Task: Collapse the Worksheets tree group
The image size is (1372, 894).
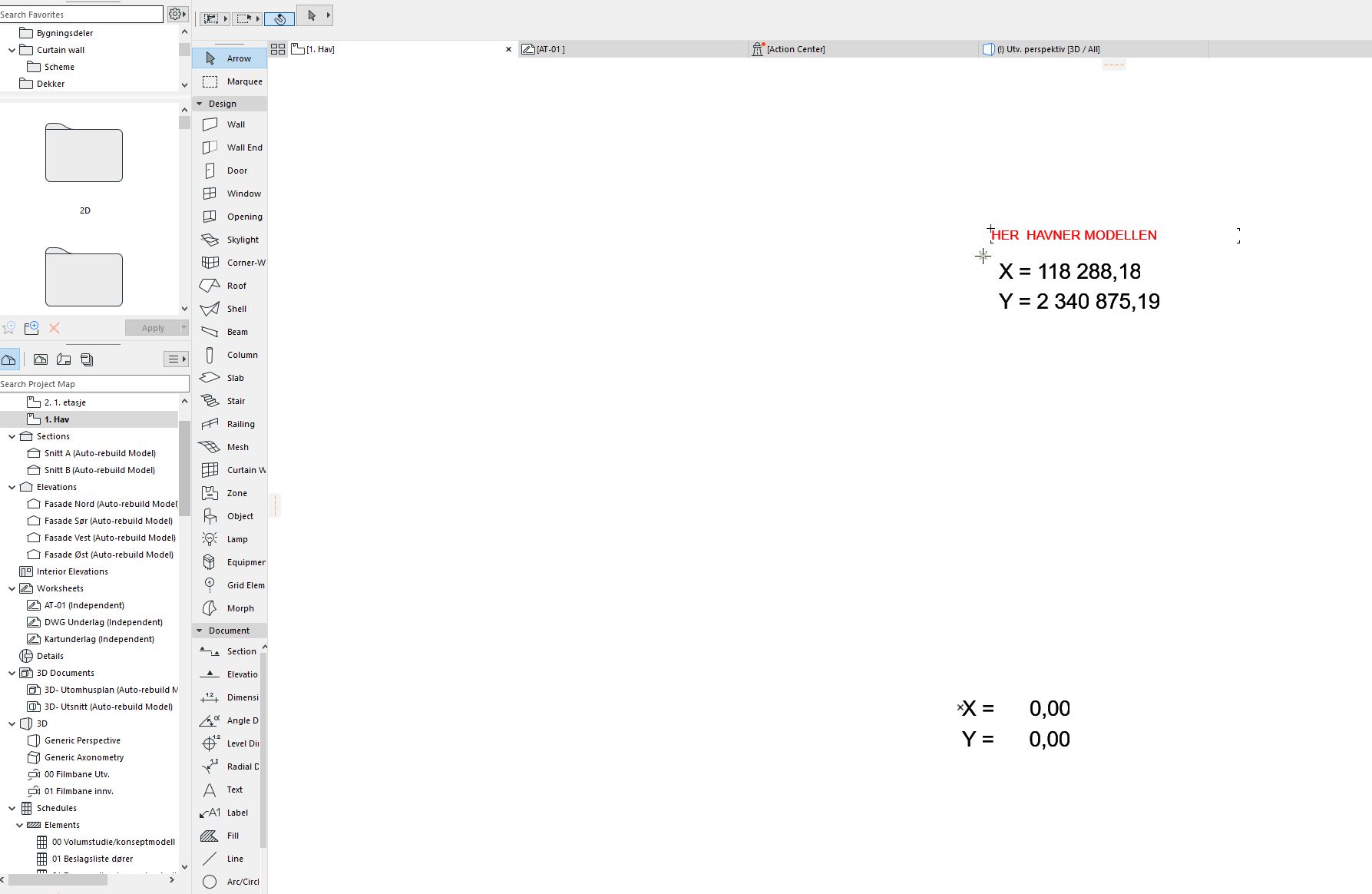Action: pos(12,588)
